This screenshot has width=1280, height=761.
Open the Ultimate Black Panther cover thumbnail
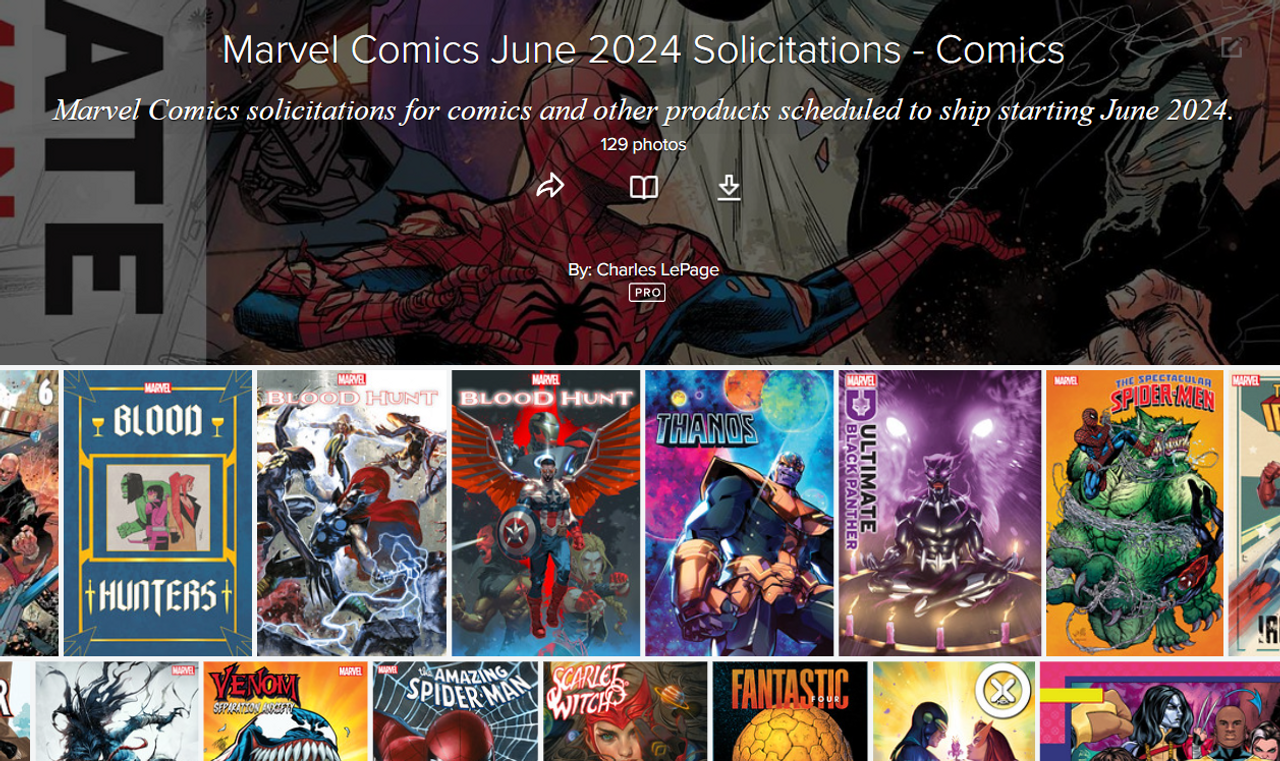[940, 513]
